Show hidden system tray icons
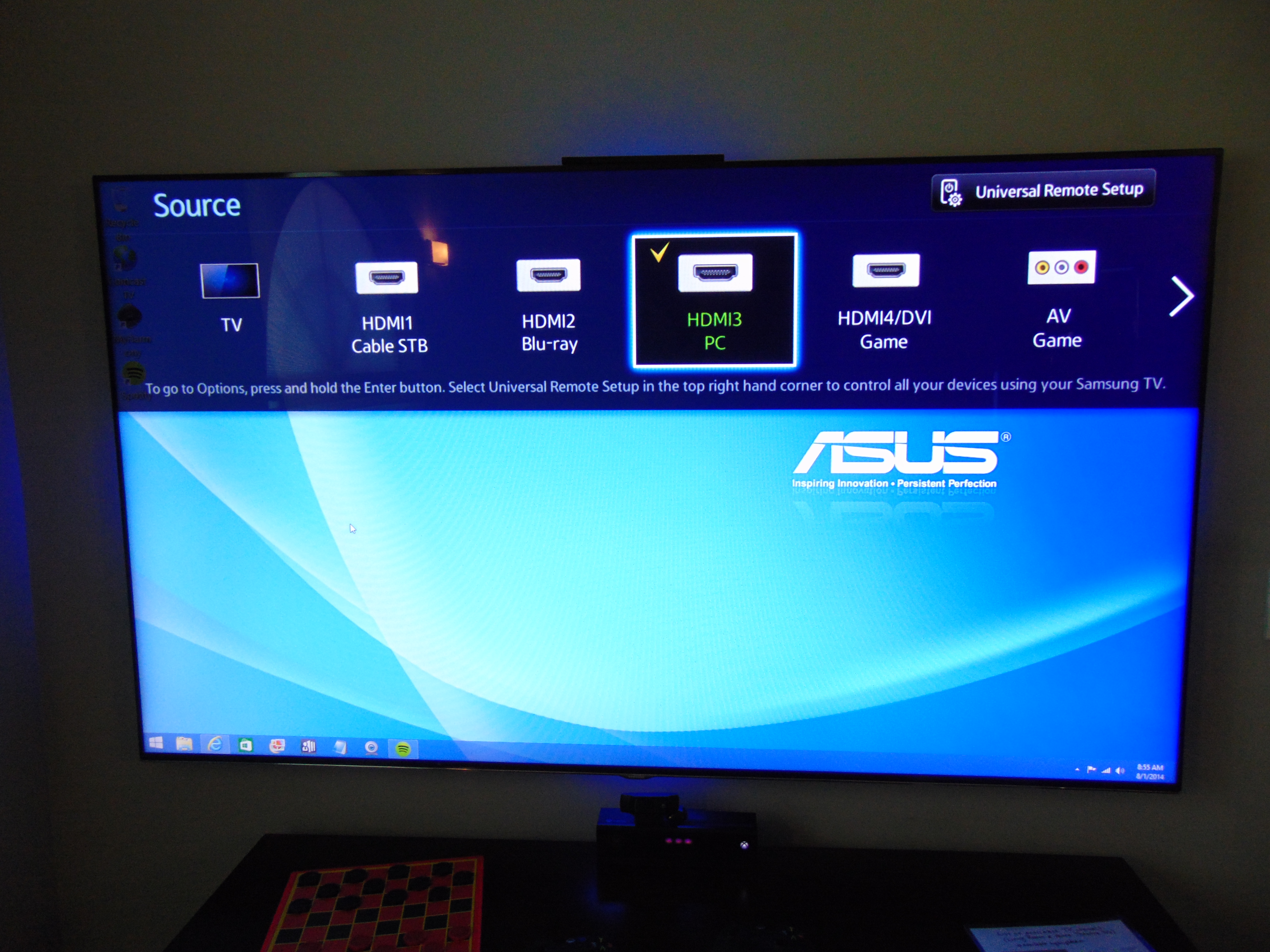The height and width of the screenshot is (952, 1270). [1078, 769]
